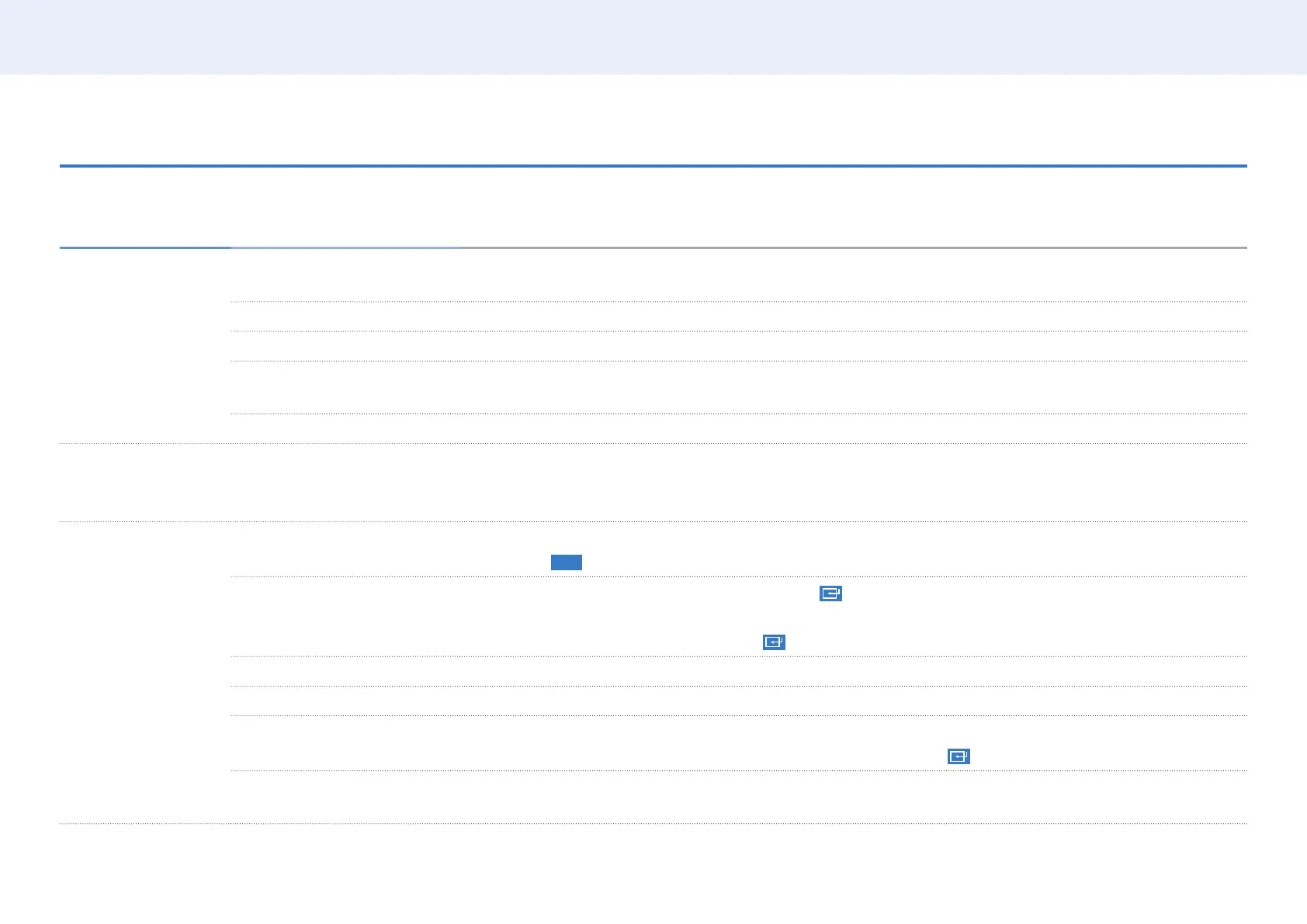Click the blank space left of the lowest Enter icon
Viewport: 1307px width, 924px height.
click(588, 756)
